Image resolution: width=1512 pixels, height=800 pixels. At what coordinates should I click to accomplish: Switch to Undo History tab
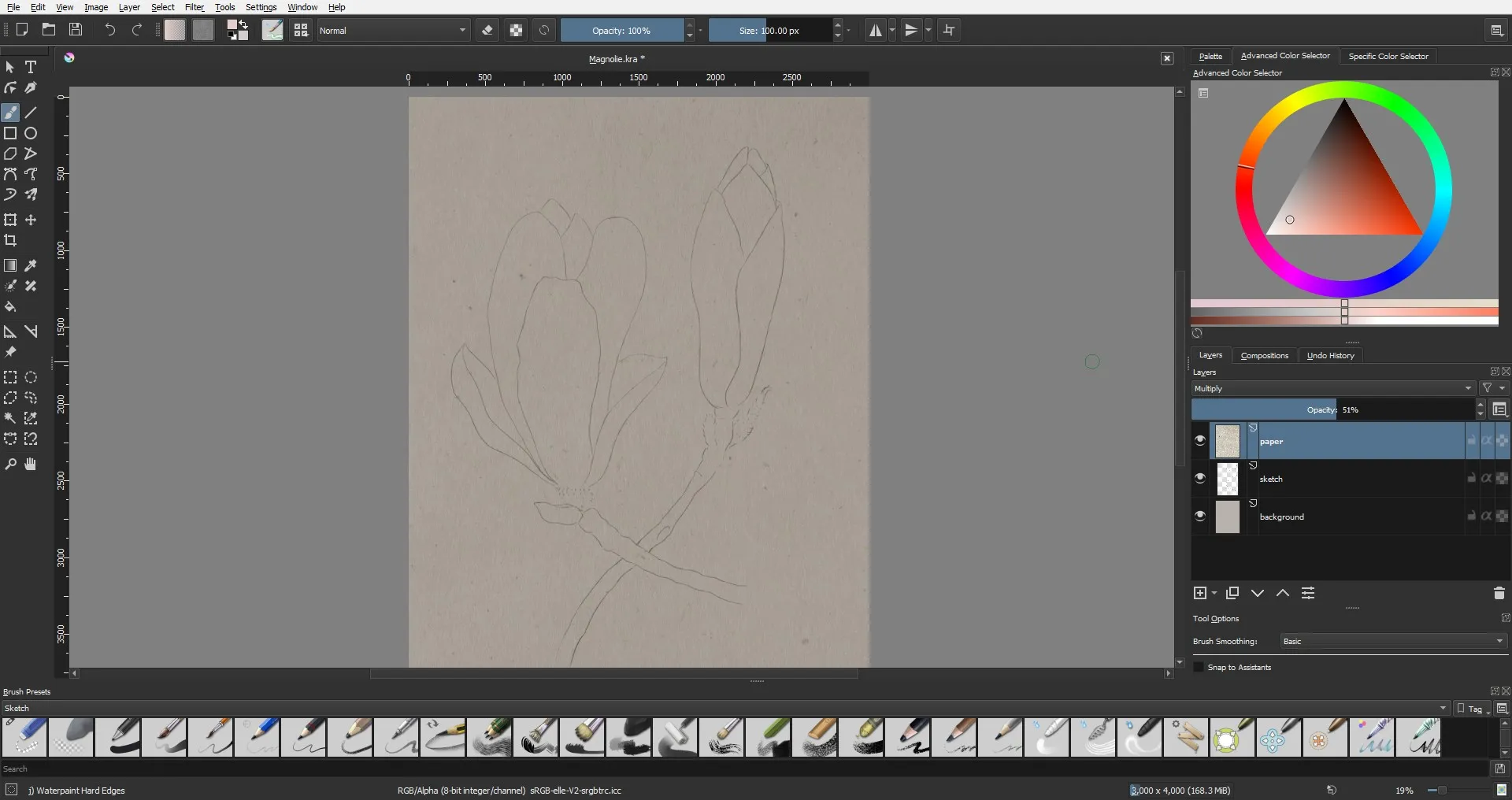[x=1330, y=356]
